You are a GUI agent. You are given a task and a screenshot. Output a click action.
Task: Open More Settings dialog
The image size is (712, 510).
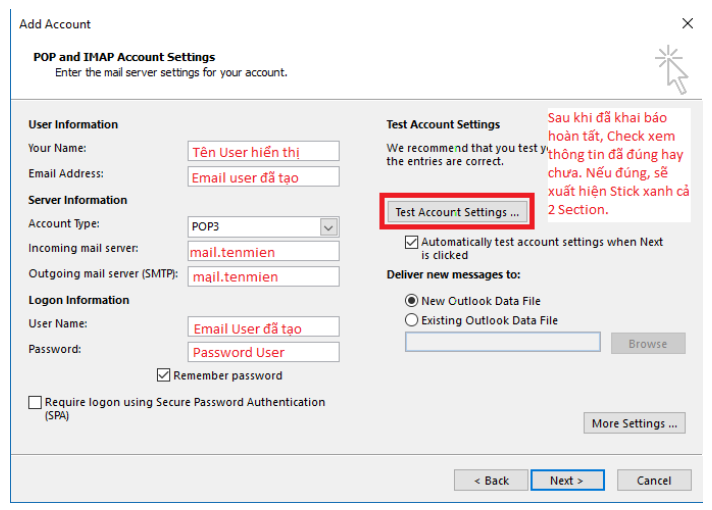pyautogui.click(x=634, y=423)
